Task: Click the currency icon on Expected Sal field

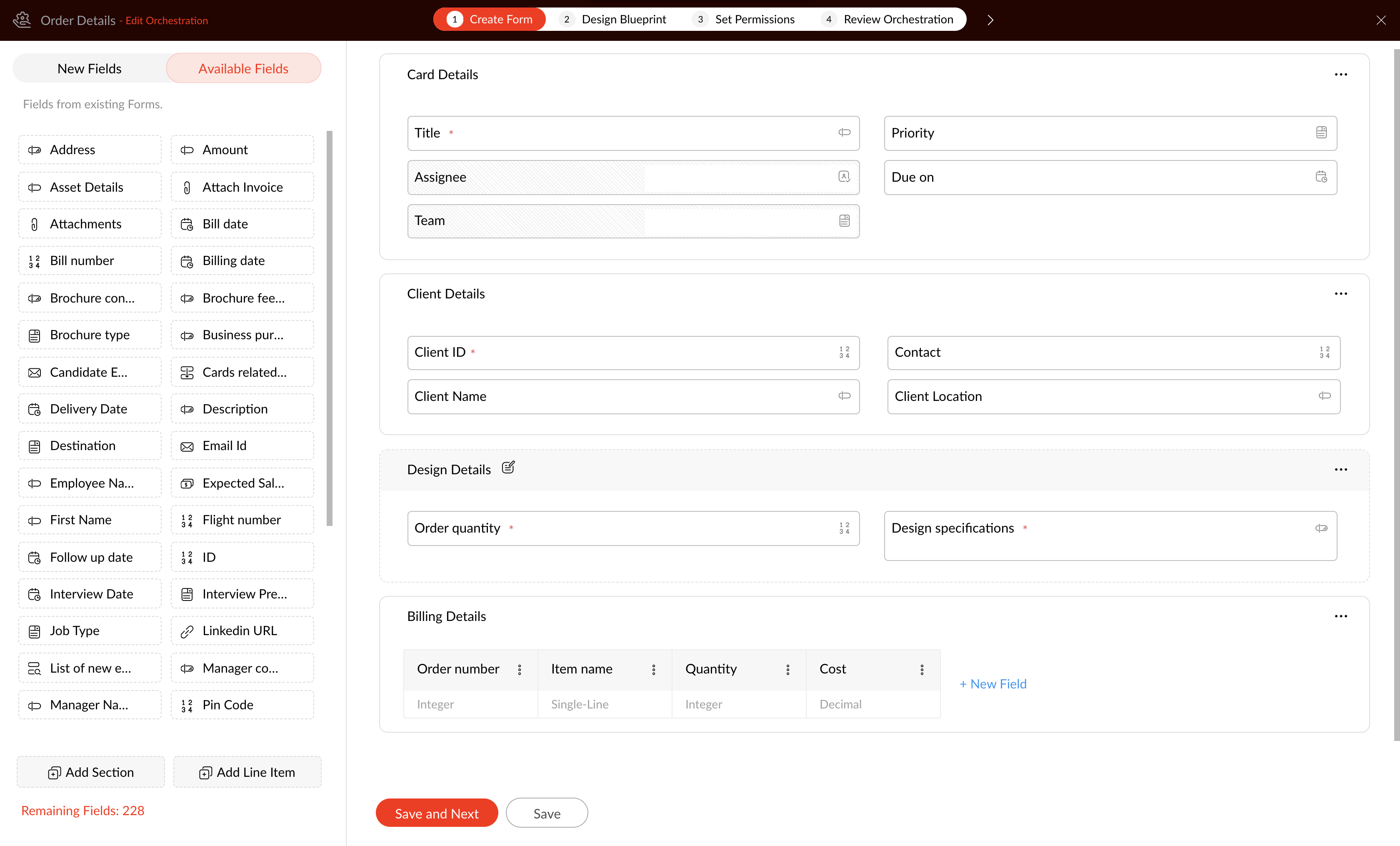Action: pos(187,483)
